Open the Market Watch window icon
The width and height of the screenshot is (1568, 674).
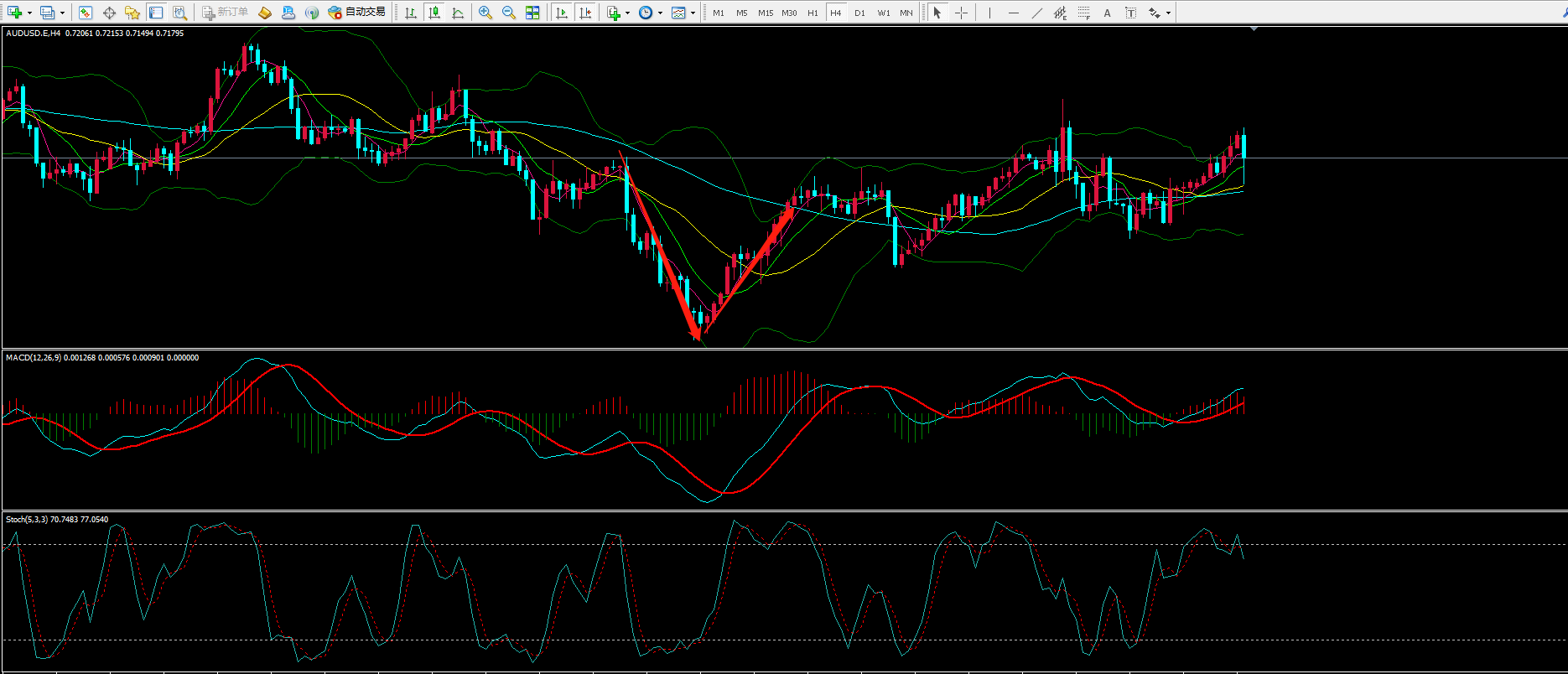(x=85, y=13)
